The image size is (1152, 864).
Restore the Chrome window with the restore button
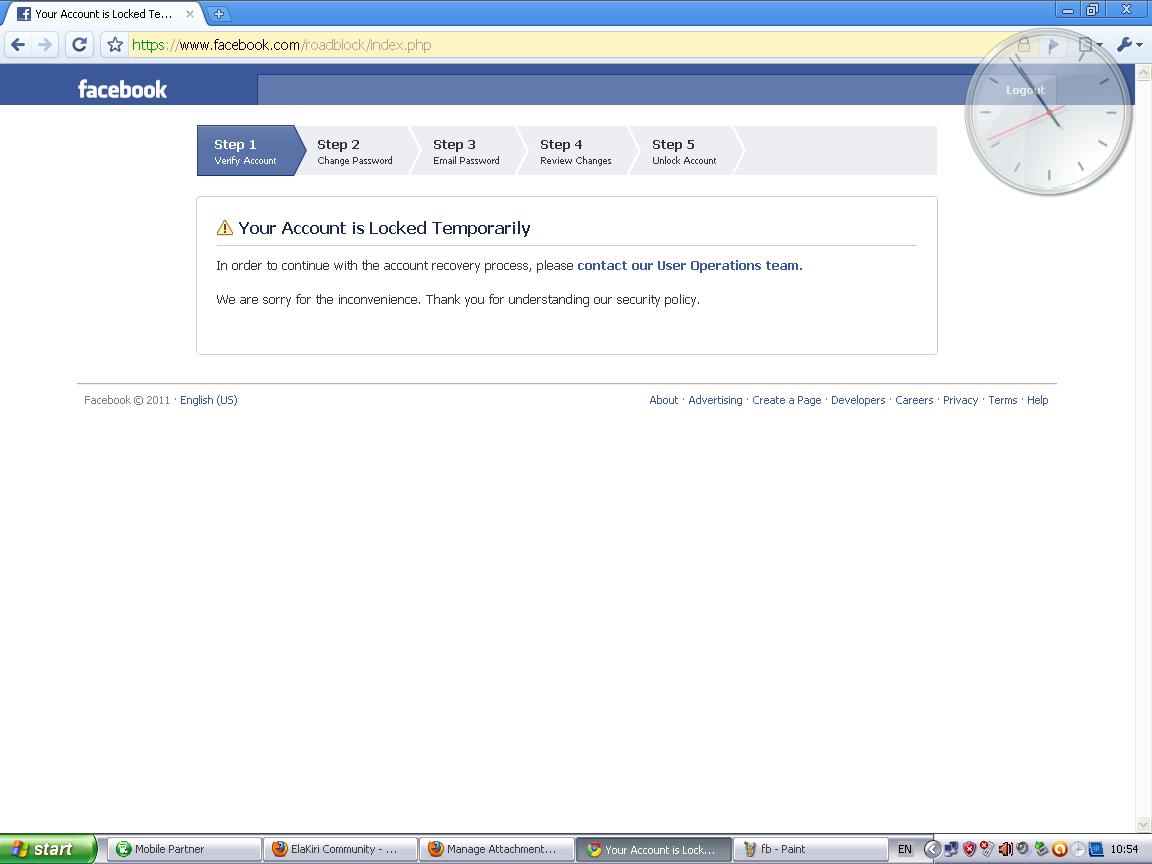1092,9
